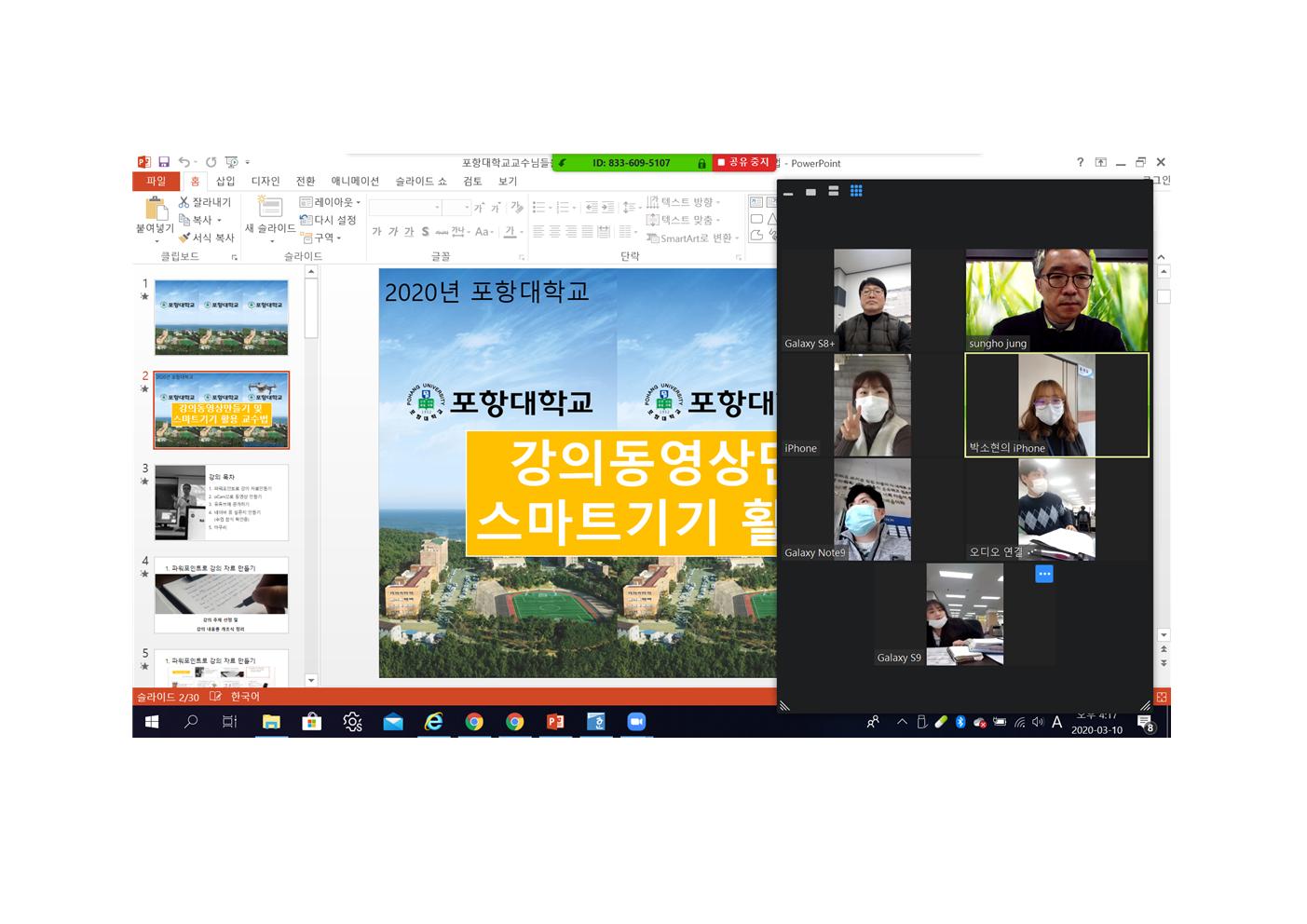
Task: Switch to the 디자인 (Design) tab
Action: 265,182
